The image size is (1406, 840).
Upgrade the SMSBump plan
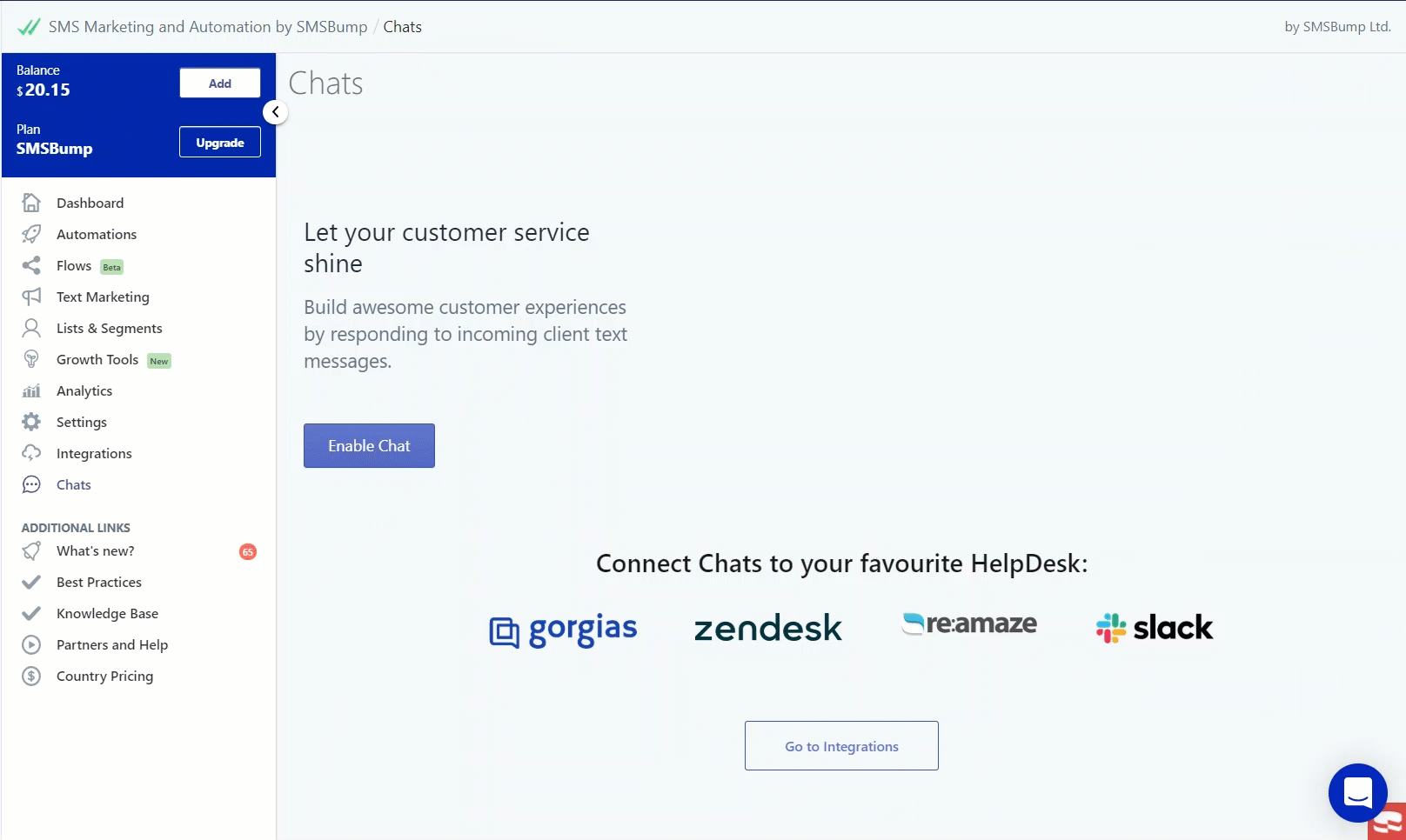[220, 143]
